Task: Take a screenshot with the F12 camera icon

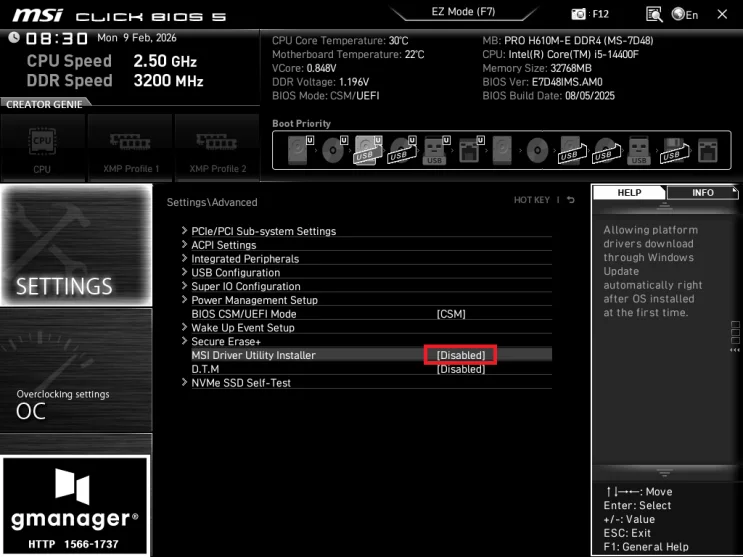Action: click(x=579, y=14)
